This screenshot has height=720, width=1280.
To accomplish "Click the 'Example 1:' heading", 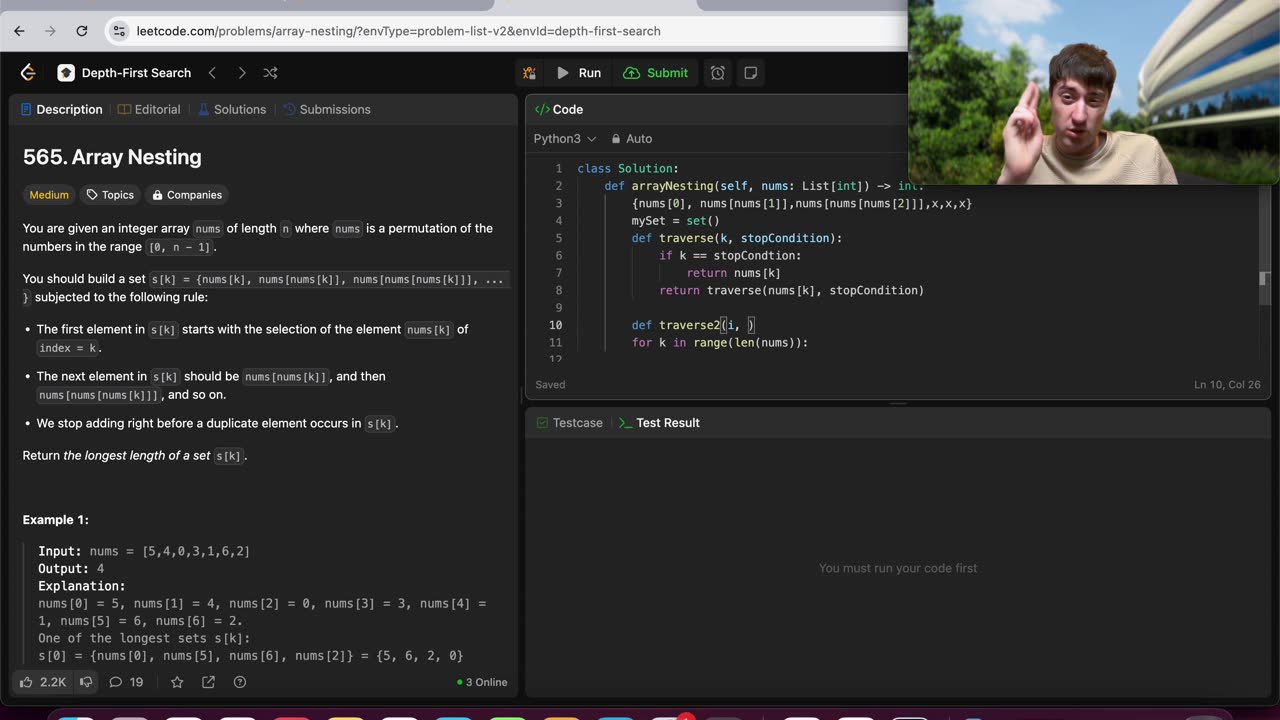I will pos(56,520).
